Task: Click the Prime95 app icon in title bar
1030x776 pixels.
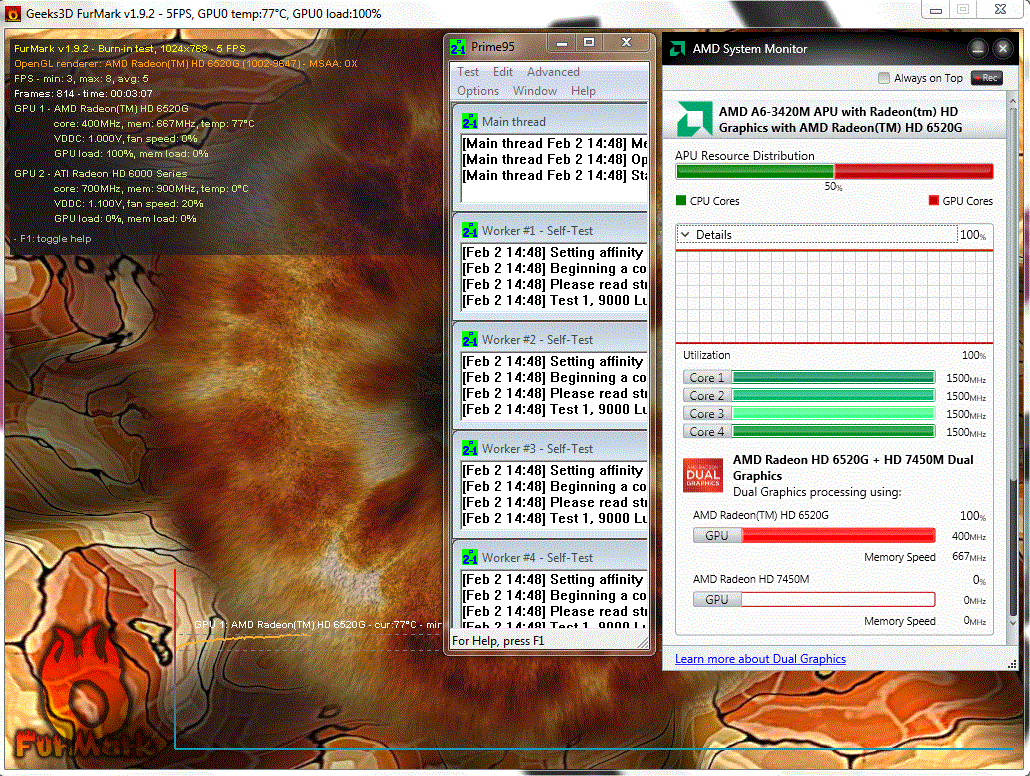Action: pyautogui.click(x=458, y=47)
